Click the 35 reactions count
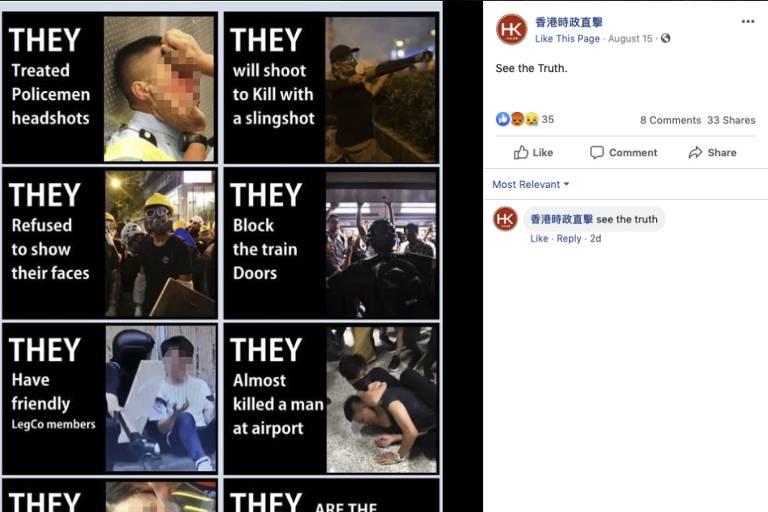This screenshot has height=512, width=768. coord(548,120)
